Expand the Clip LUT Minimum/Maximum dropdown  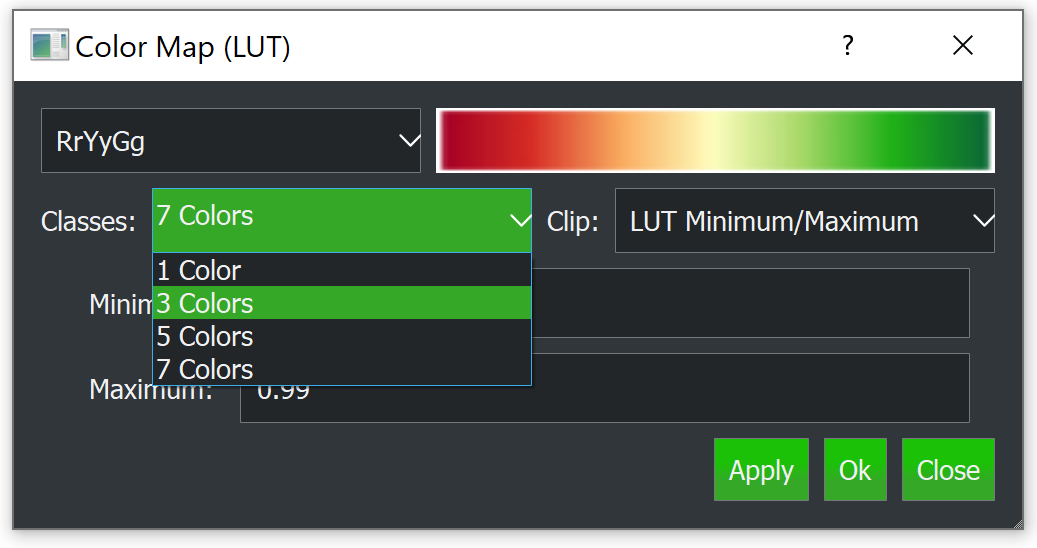(804, 221)
